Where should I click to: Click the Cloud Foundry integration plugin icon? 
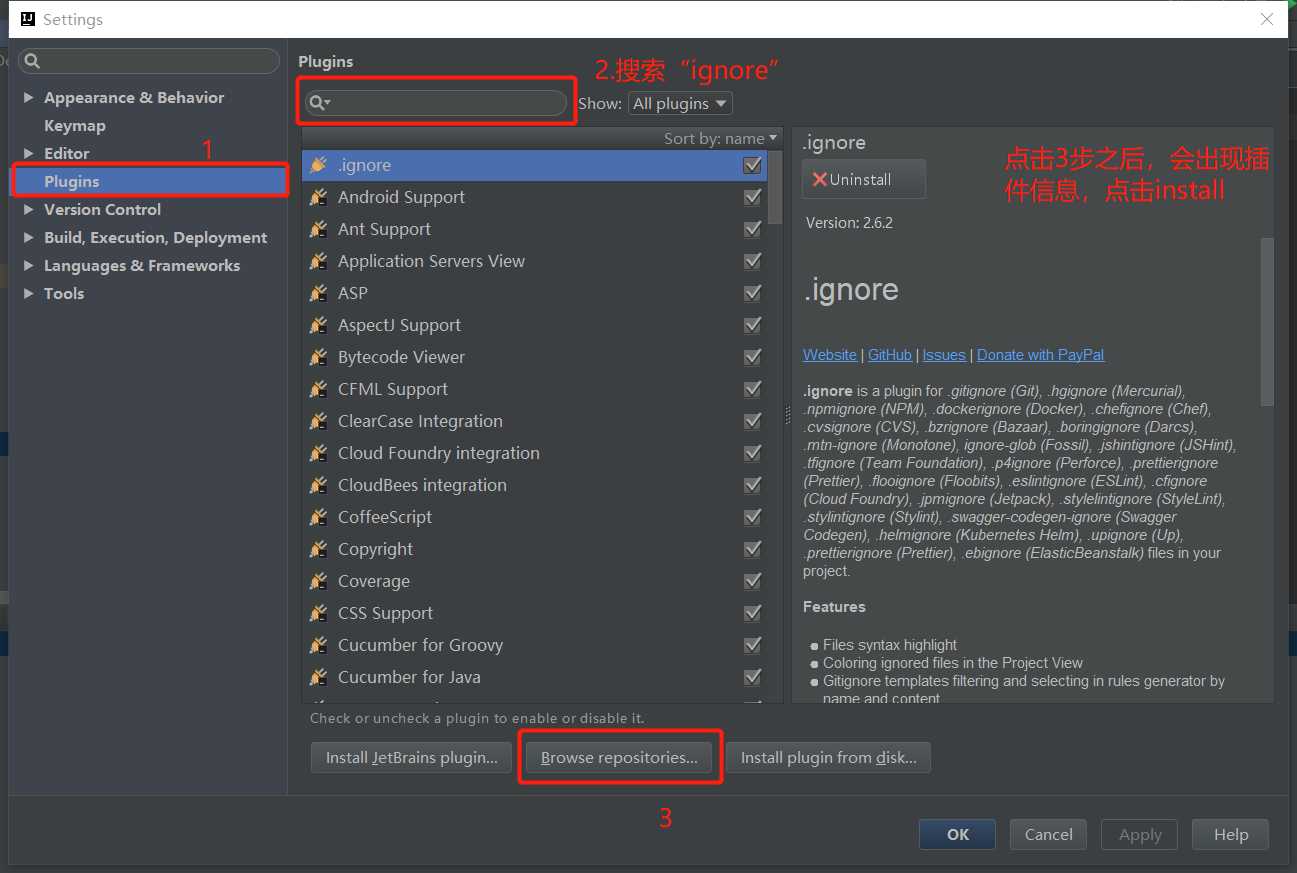(x=319, y=453)
